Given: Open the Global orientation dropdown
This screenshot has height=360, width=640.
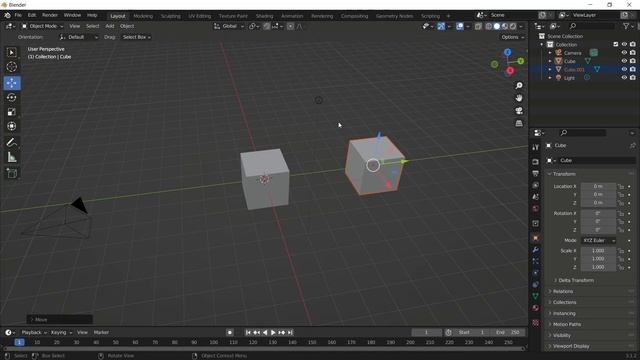Looking at the screenshot, I should tap(229, 26).
